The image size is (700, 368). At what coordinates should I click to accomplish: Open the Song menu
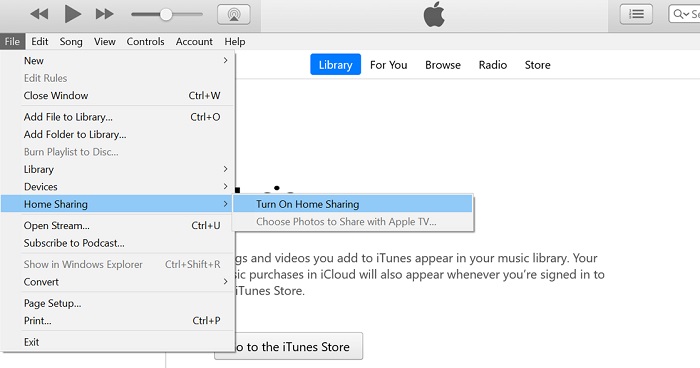[x=71, y=42]
